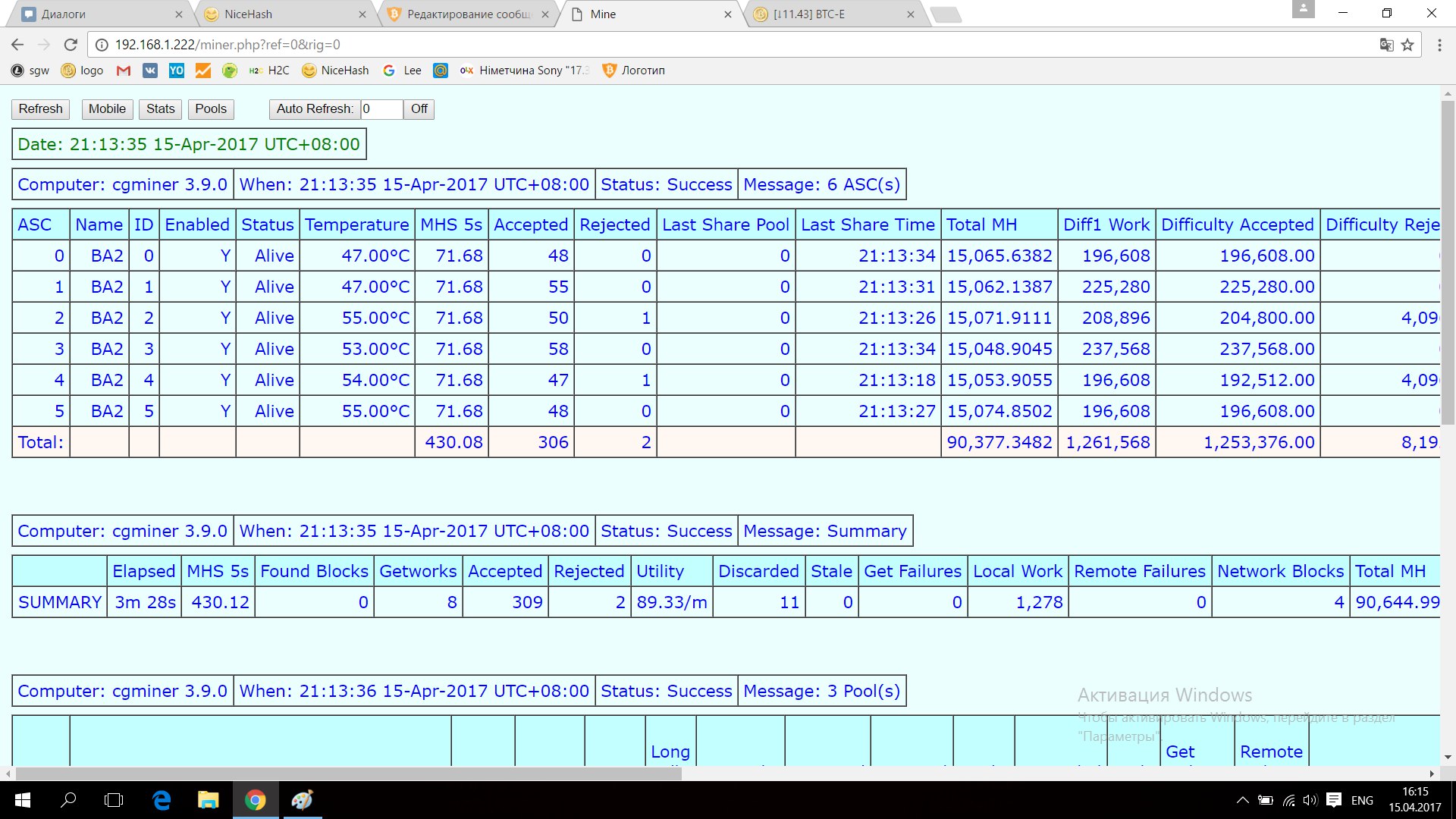Viewport: 1456px width, 819px height.
Task: Click total MHS value 430.08
Action: point(453,443)
